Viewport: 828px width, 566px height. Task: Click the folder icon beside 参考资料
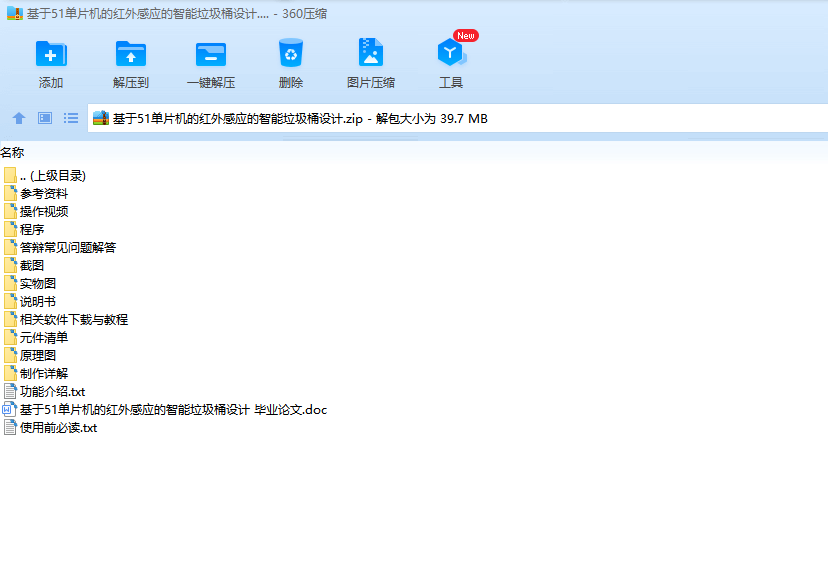point(10,193)
